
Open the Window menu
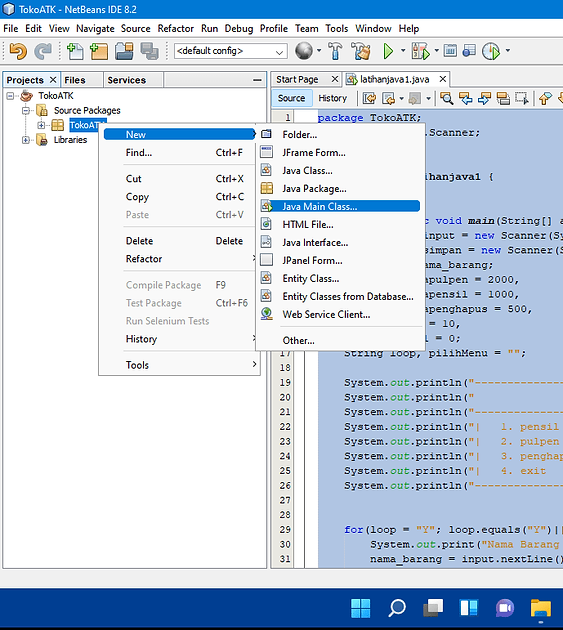pyautogui.click(x=373, y=29)
